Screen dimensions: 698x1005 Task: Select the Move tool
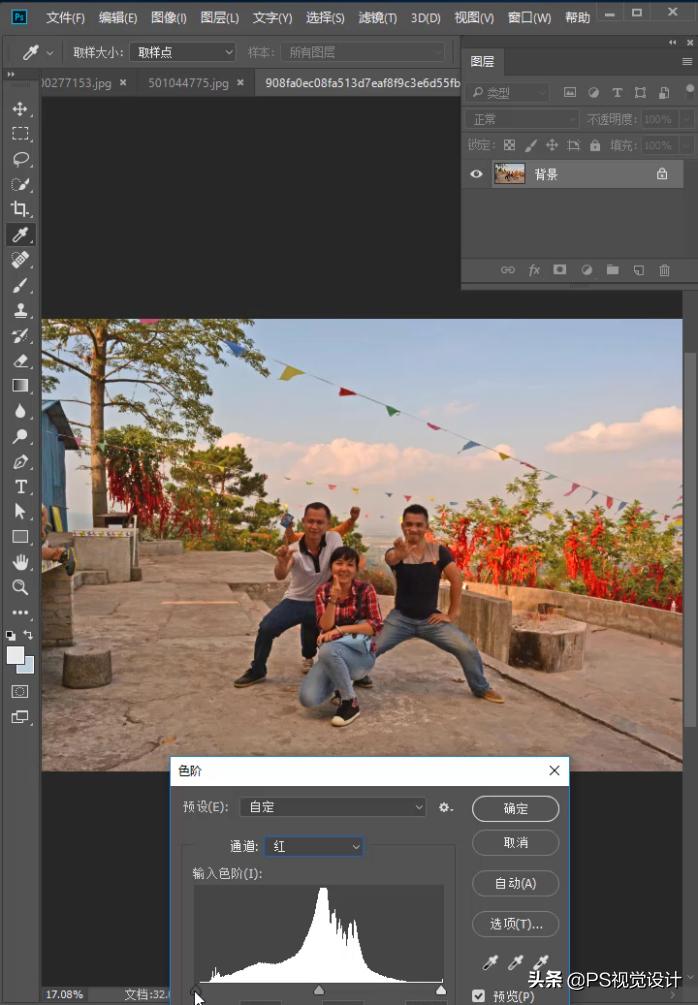click(20, 108)
